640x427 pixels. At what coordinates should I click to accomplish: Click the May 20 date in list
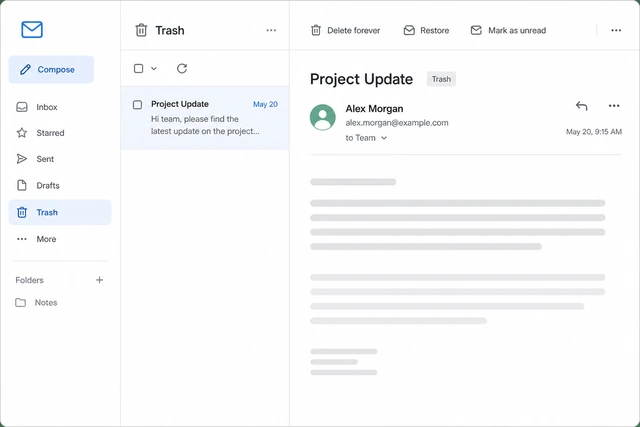coord(265,104)
